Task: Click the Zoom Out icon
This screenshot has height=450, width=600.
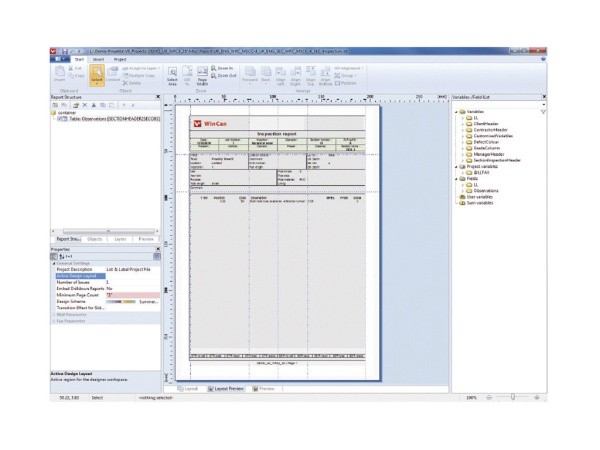Action: tap(223, 76)
